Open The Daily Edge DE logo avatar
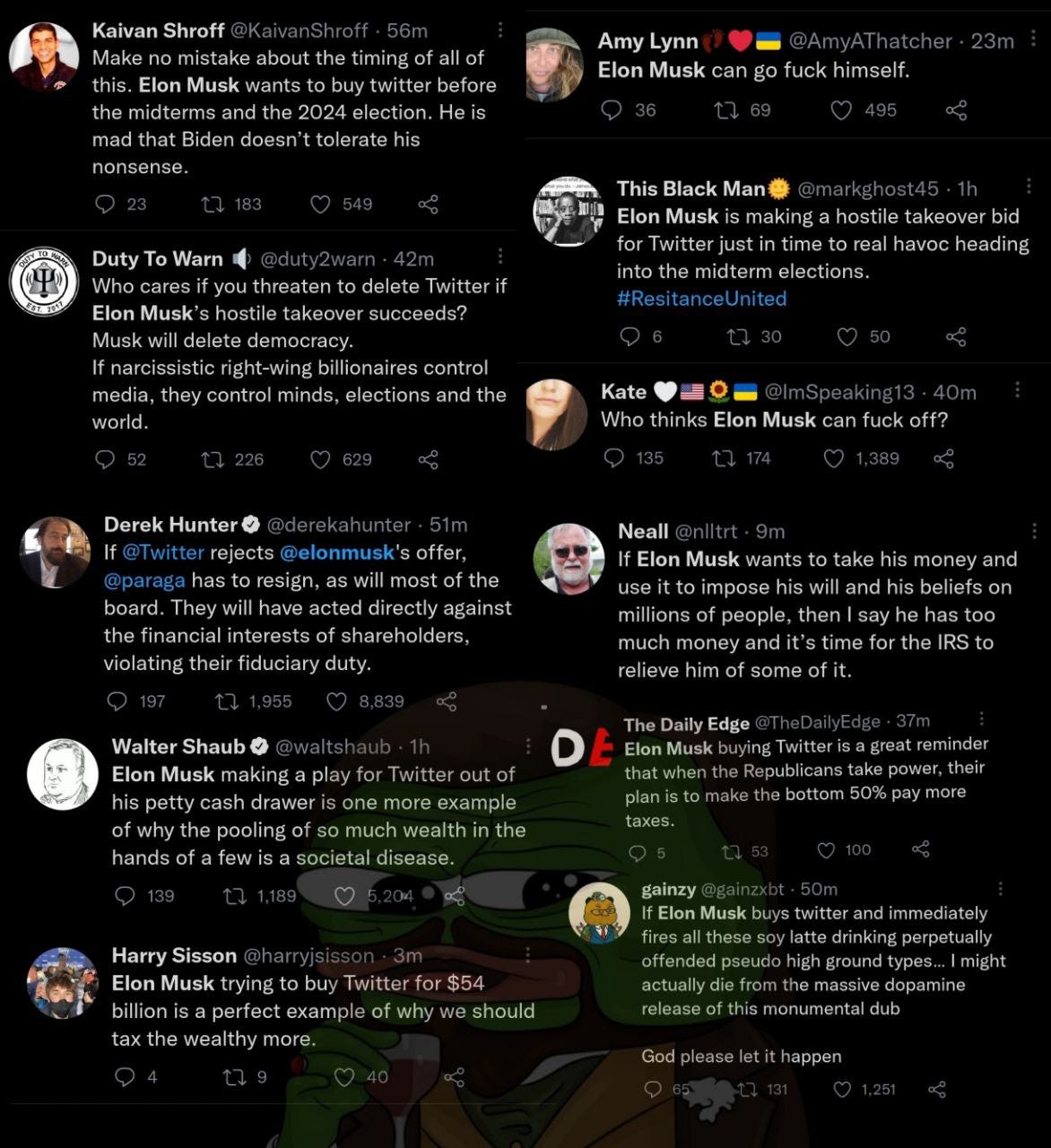The width and height of the screenshot is (1051, 1148). tap(581, 749)
